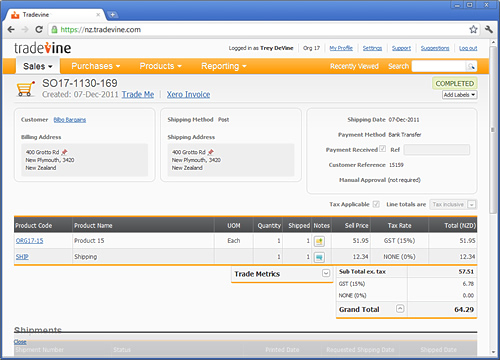Open the Trade Me link
This screenshot has height=360, width=500.
(138, 95)
